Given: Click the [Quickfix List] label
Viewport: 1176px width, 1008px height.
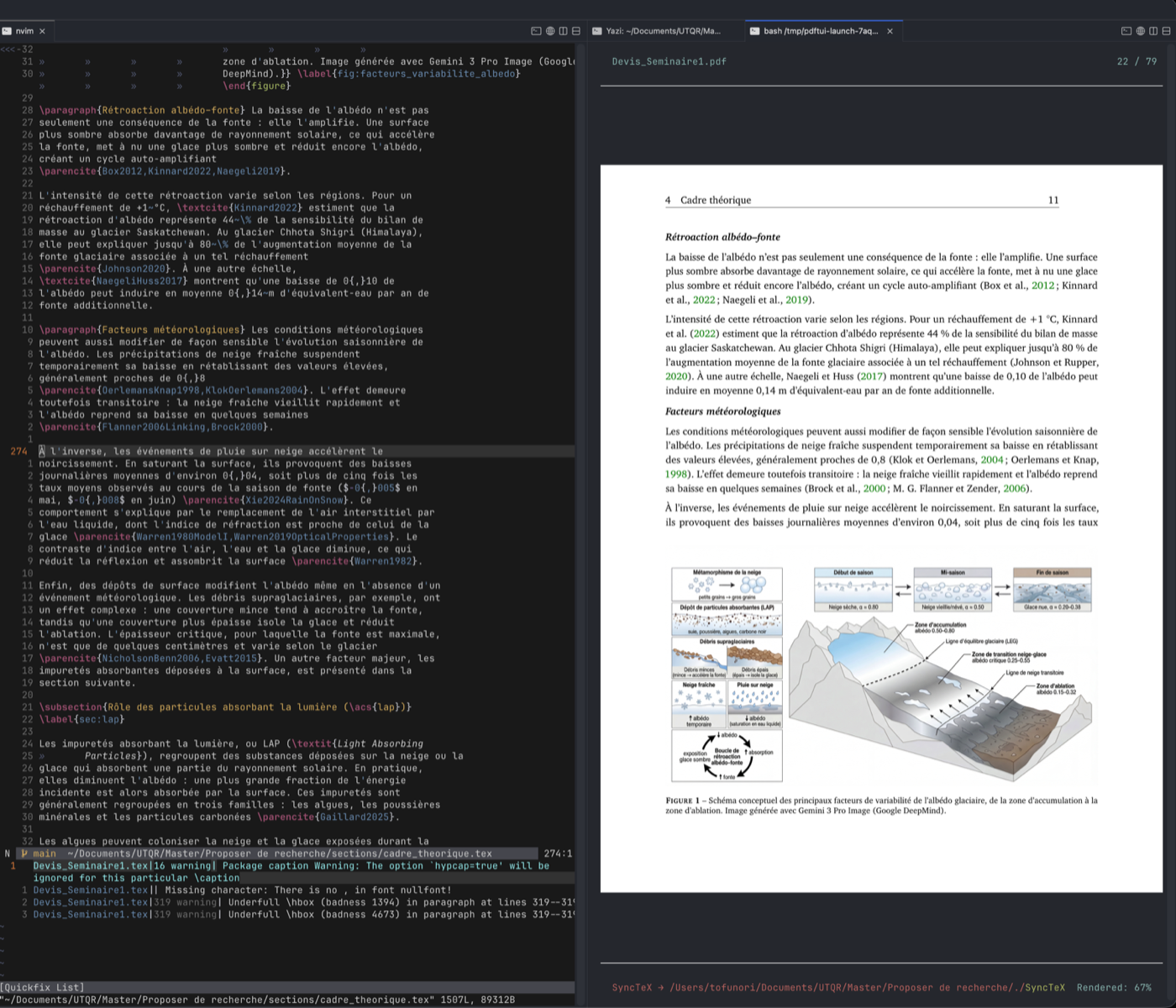Looking at the screenshot, I should click(42, 987).
